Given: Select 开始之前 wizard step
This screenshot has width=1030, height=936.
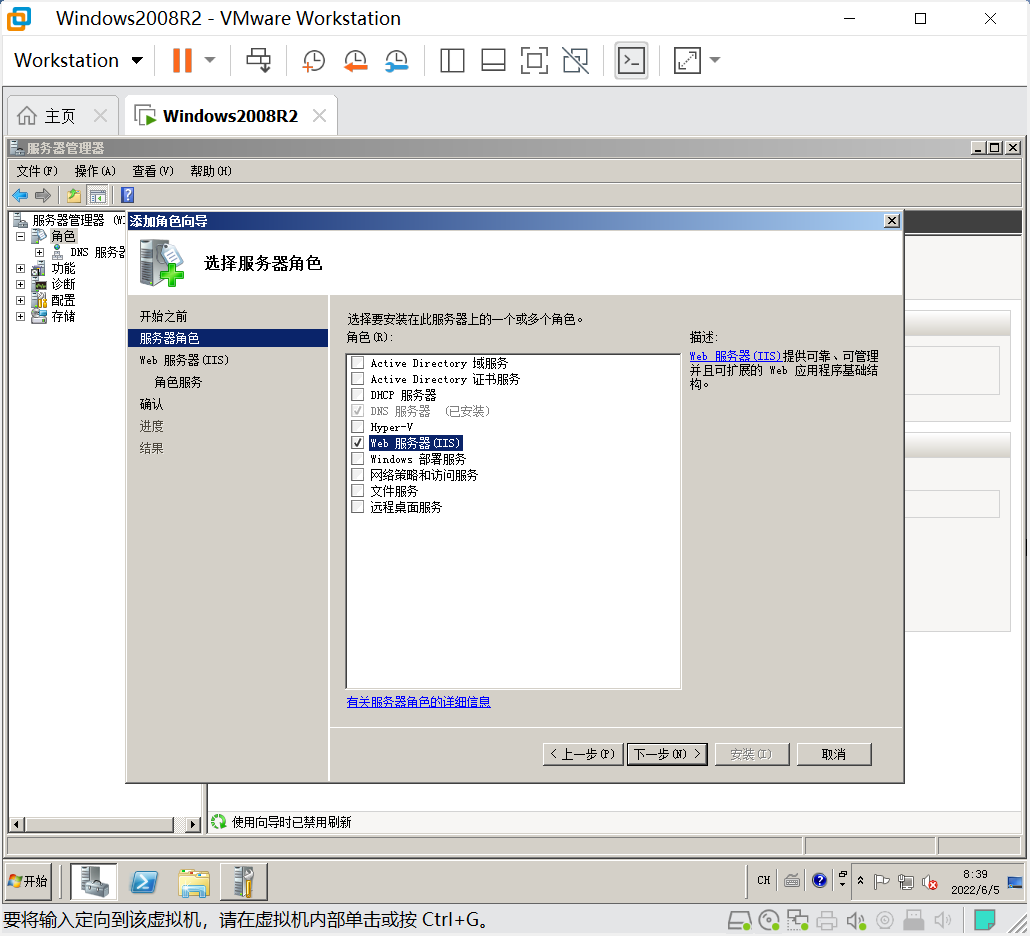Looking at the screenshot, I should (164, 317).
